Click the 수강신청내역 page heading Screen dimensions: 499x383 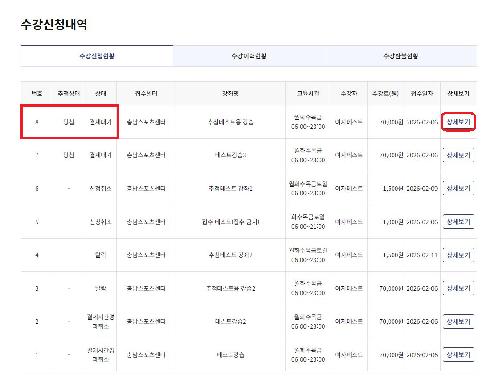54,24
